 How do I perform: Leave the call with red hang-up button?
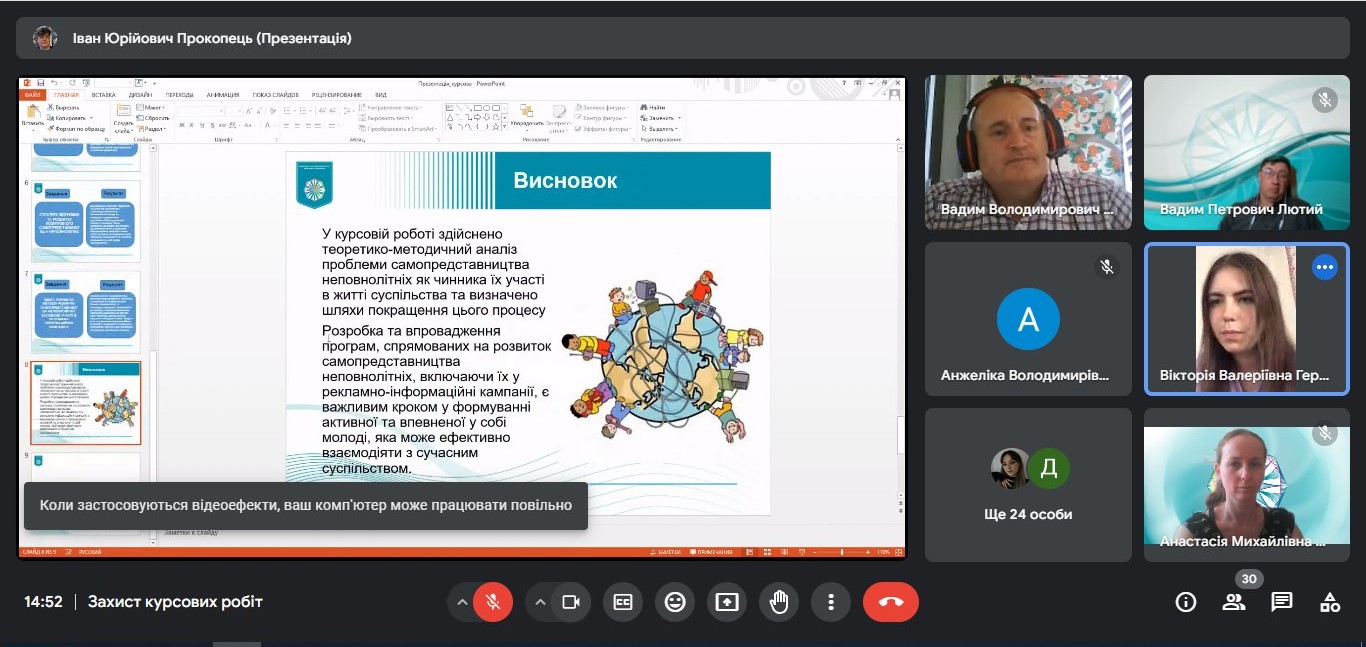(890, 602)
